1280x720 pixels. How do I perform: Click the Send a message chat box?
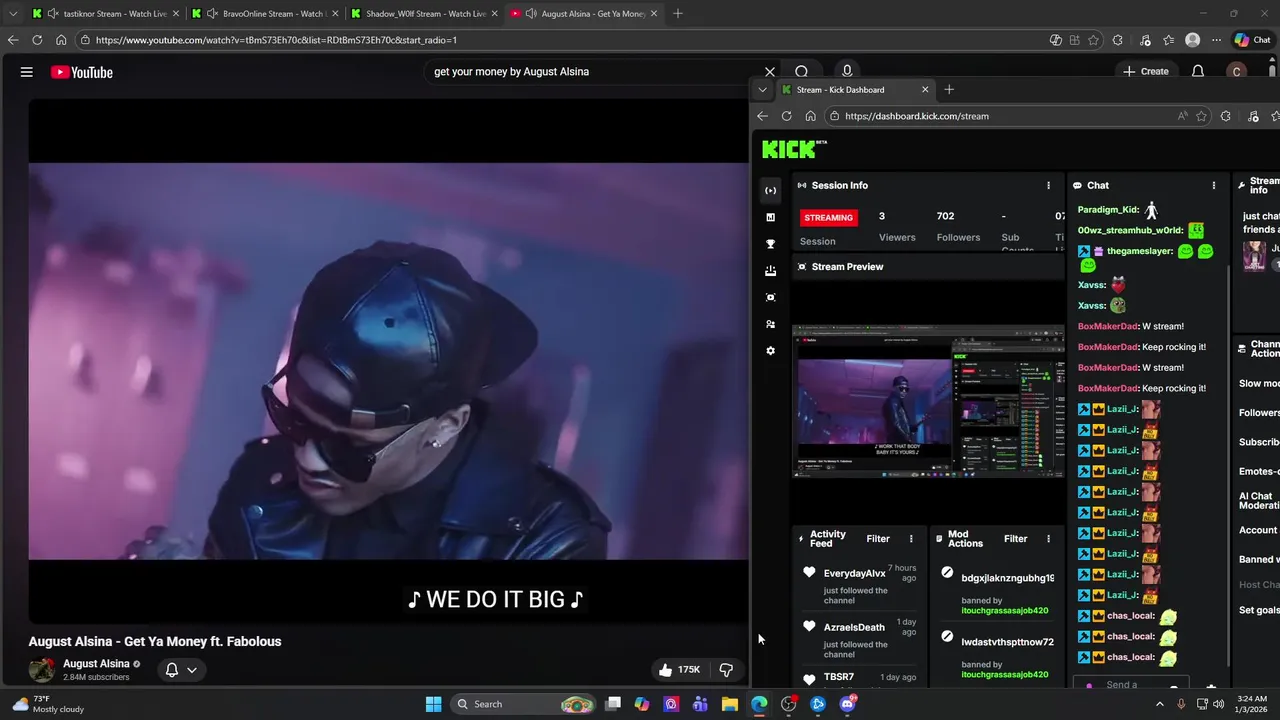tap(1130, 685)
